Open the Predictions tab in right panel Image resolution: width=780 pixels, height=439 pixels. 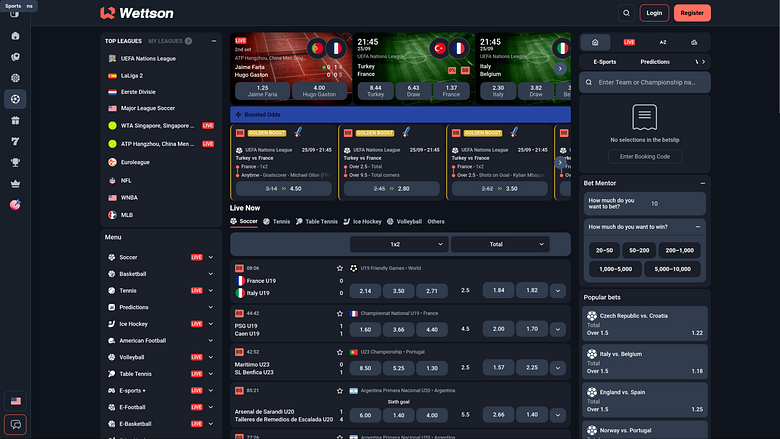pyautogui.click(x=655, y=62)
